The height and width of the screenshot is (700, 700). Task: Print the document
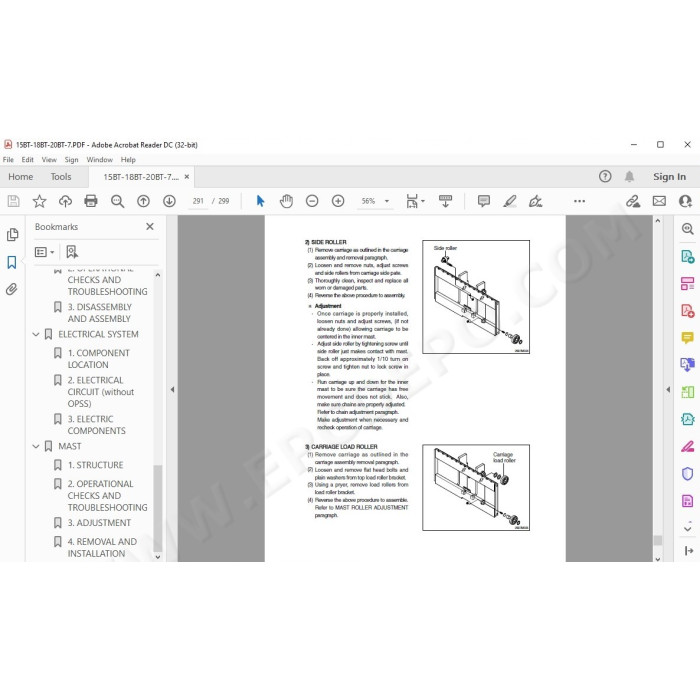91,201
